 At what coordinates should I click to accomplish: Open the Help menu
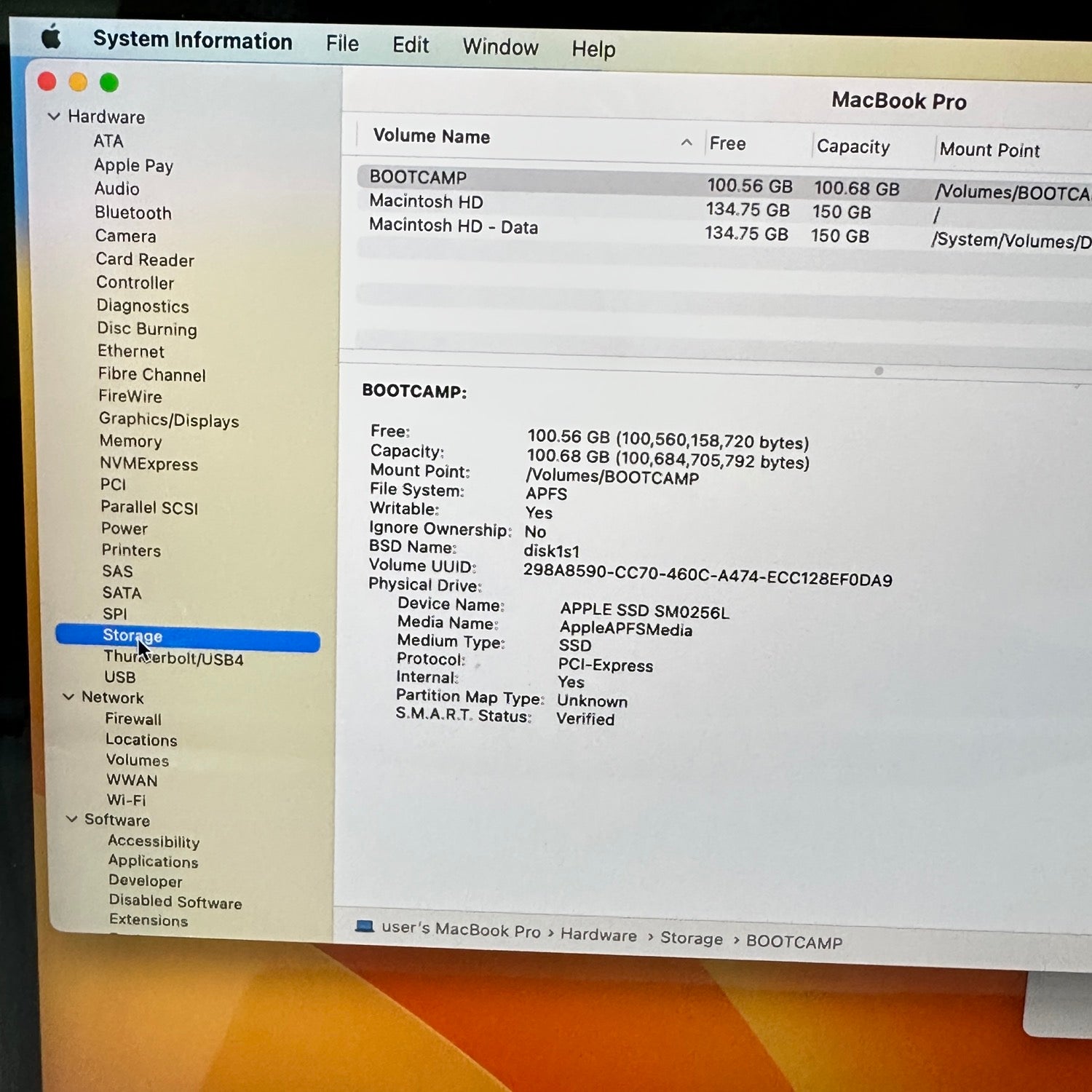[593, 50]
